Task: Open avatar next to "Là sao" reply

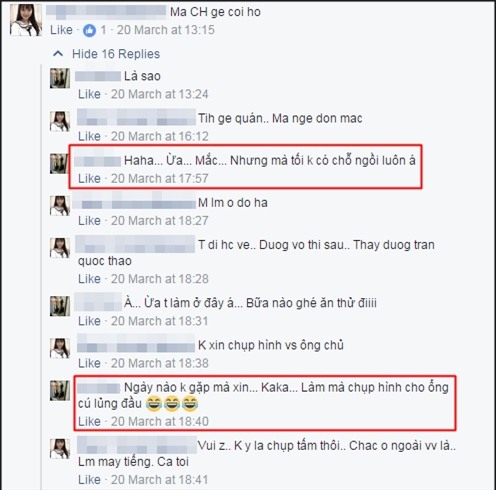Action: point(60,78)
